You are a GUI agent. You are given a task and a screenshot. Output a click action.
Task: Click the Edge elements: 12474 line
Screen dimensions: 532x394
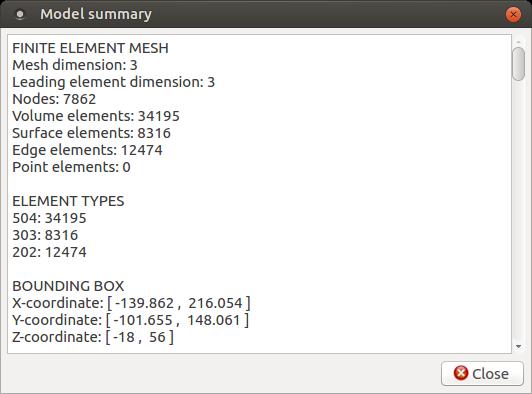(87, 150)
